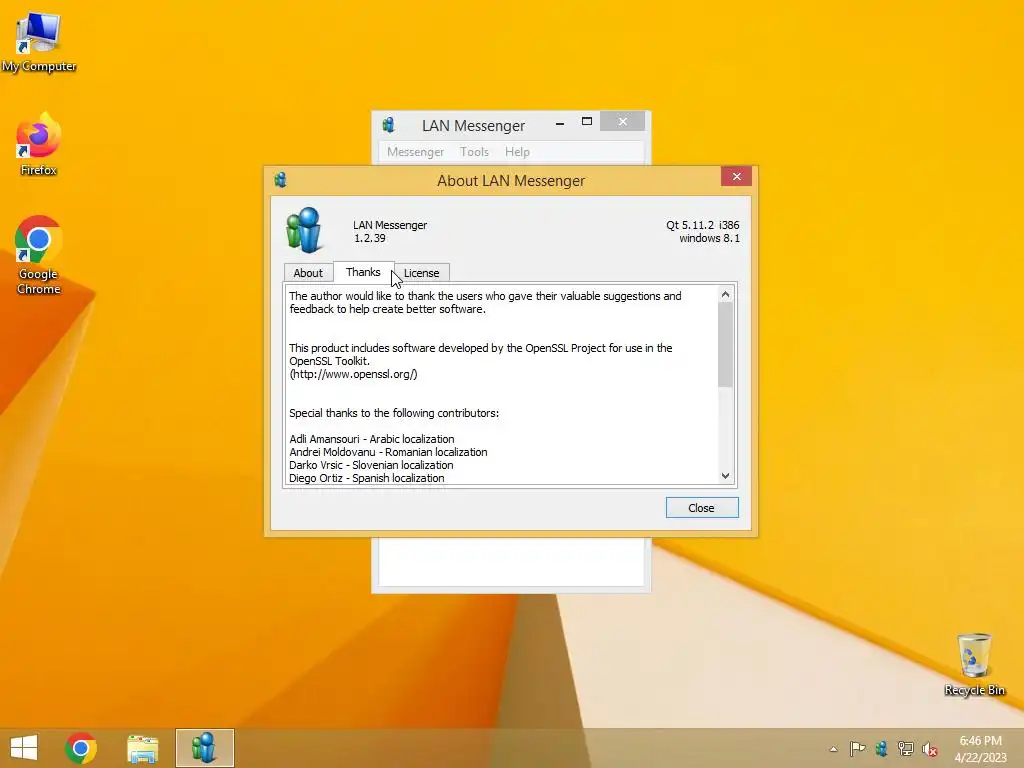Image resolution: width=1024 pixels, height=768 pixels.
Task: Open the Help menu in main window
Action: click(517, 152)
